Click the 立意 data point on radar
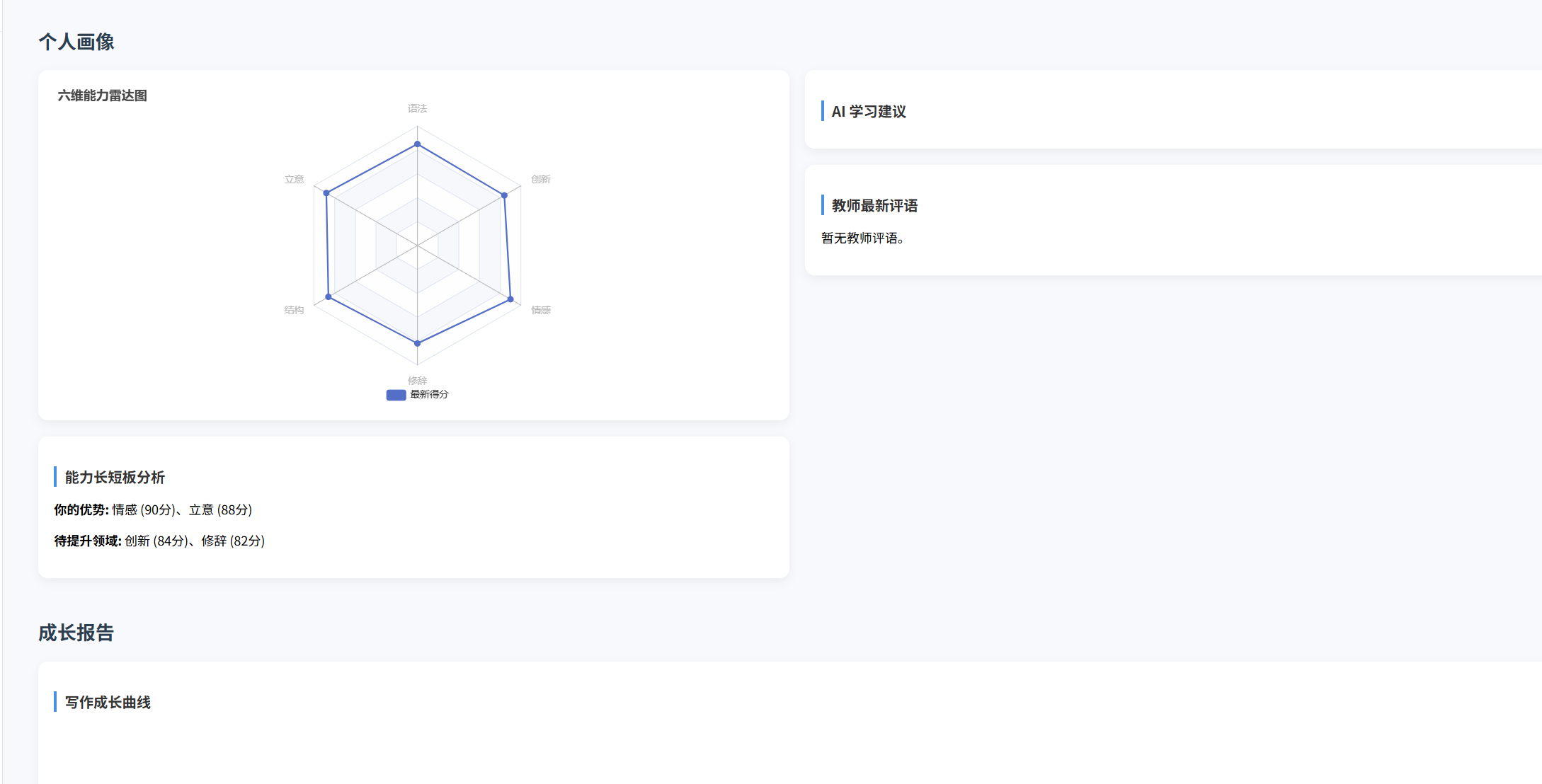This screenshot has height=784, width=1542. [326, 193]
